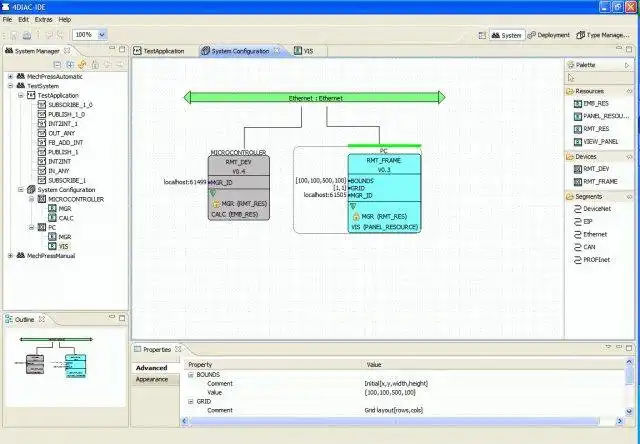Select CALC resource under MICROCONTROLLER in tree
The height and width of the screenshot is (444, 640).
pyautogui.click(x=66, y=218)
